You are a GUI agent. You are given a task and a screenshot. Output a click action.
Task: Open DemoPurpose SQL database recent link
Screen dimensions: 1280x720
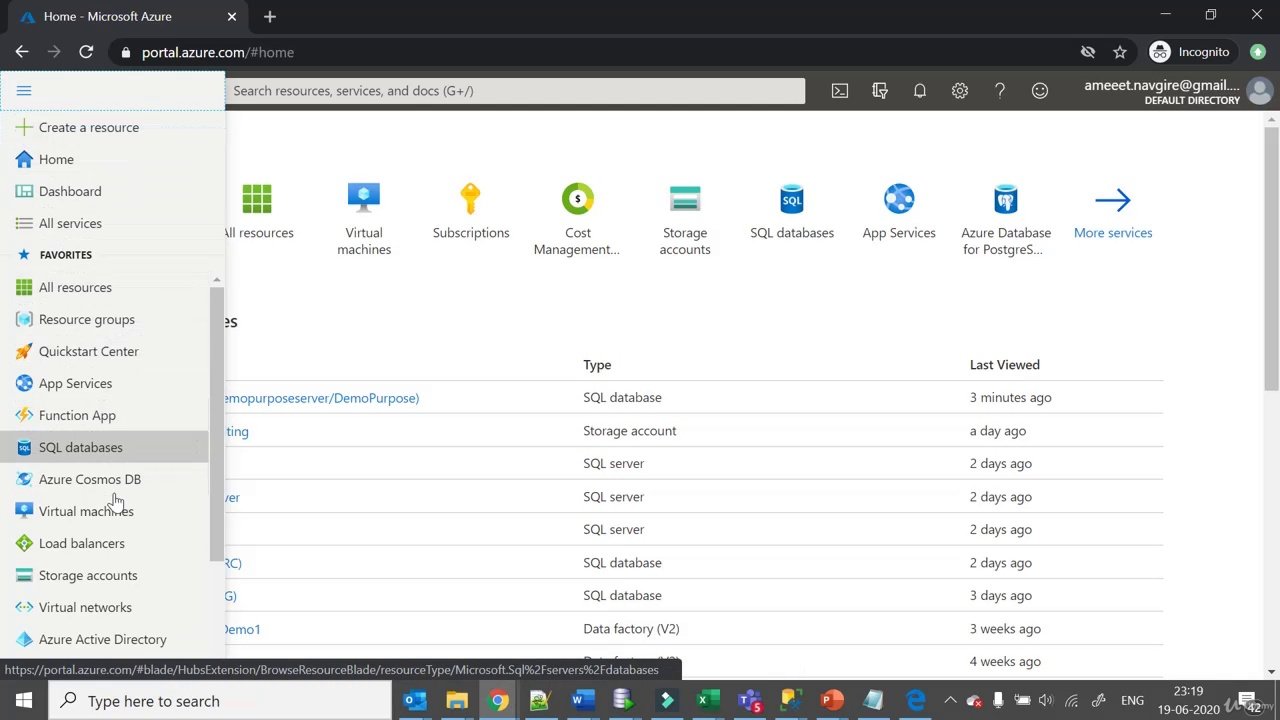tap(320, 398)
